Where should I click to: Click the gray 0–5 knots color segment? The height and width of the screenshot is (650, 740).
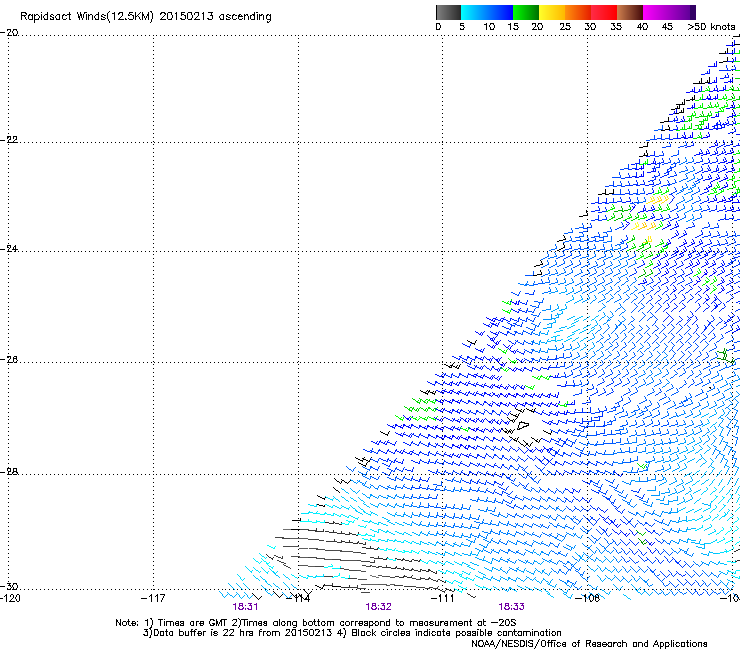click(448, 12)
